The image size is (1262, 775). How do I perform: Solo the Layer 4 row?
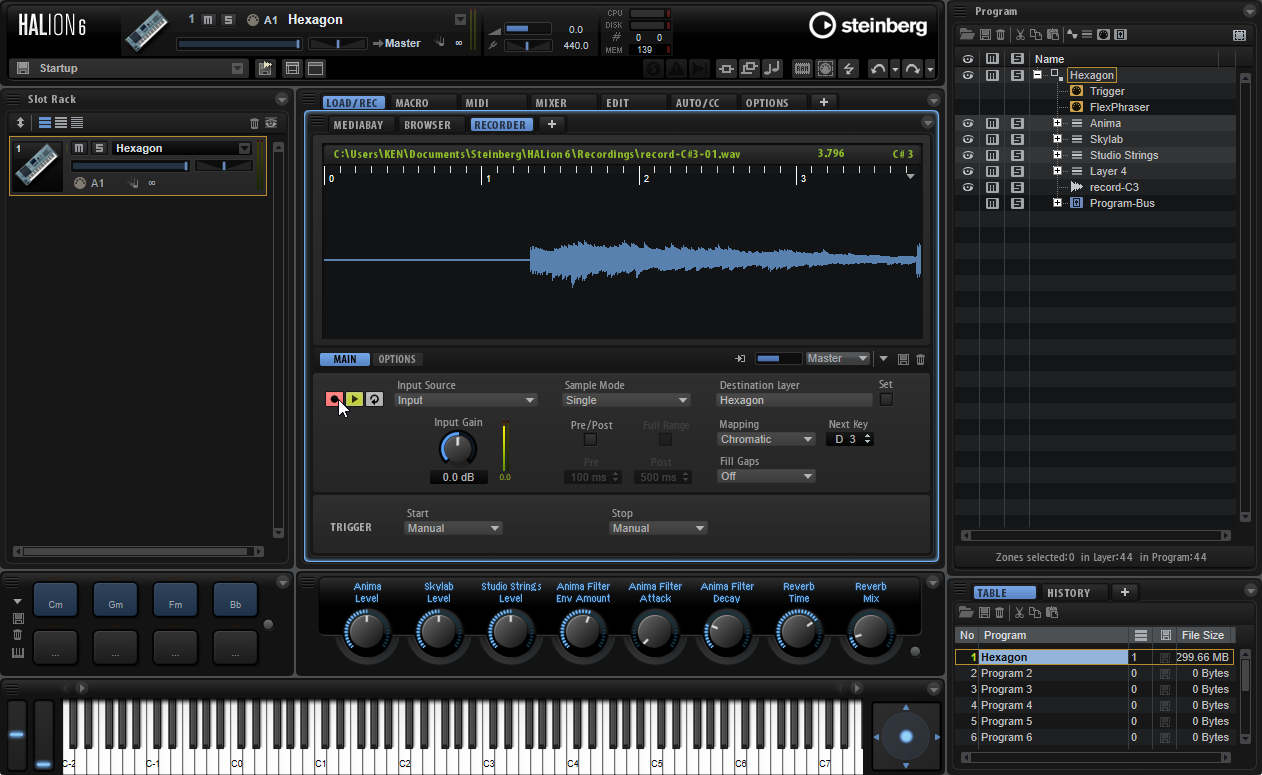click(1017, 171)
